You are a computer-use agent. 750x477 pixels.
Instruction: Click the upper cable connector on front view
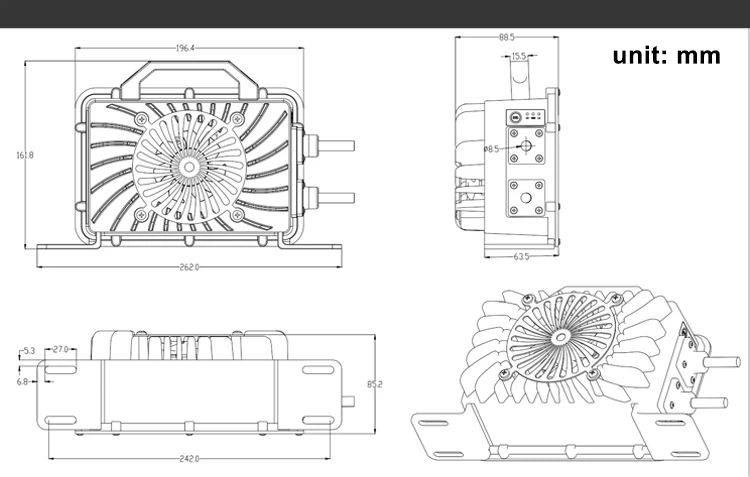coord(329,145)
